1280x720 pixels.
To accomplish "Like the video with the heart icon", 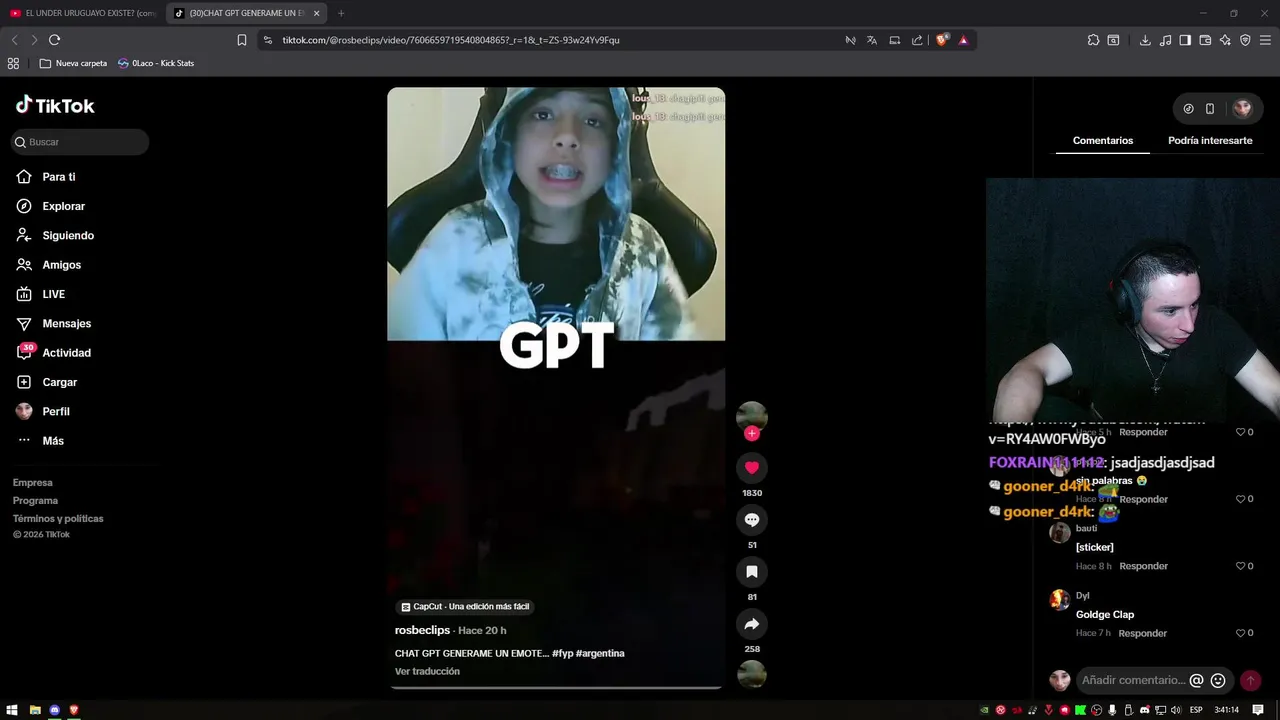I will tap(752, 467).
